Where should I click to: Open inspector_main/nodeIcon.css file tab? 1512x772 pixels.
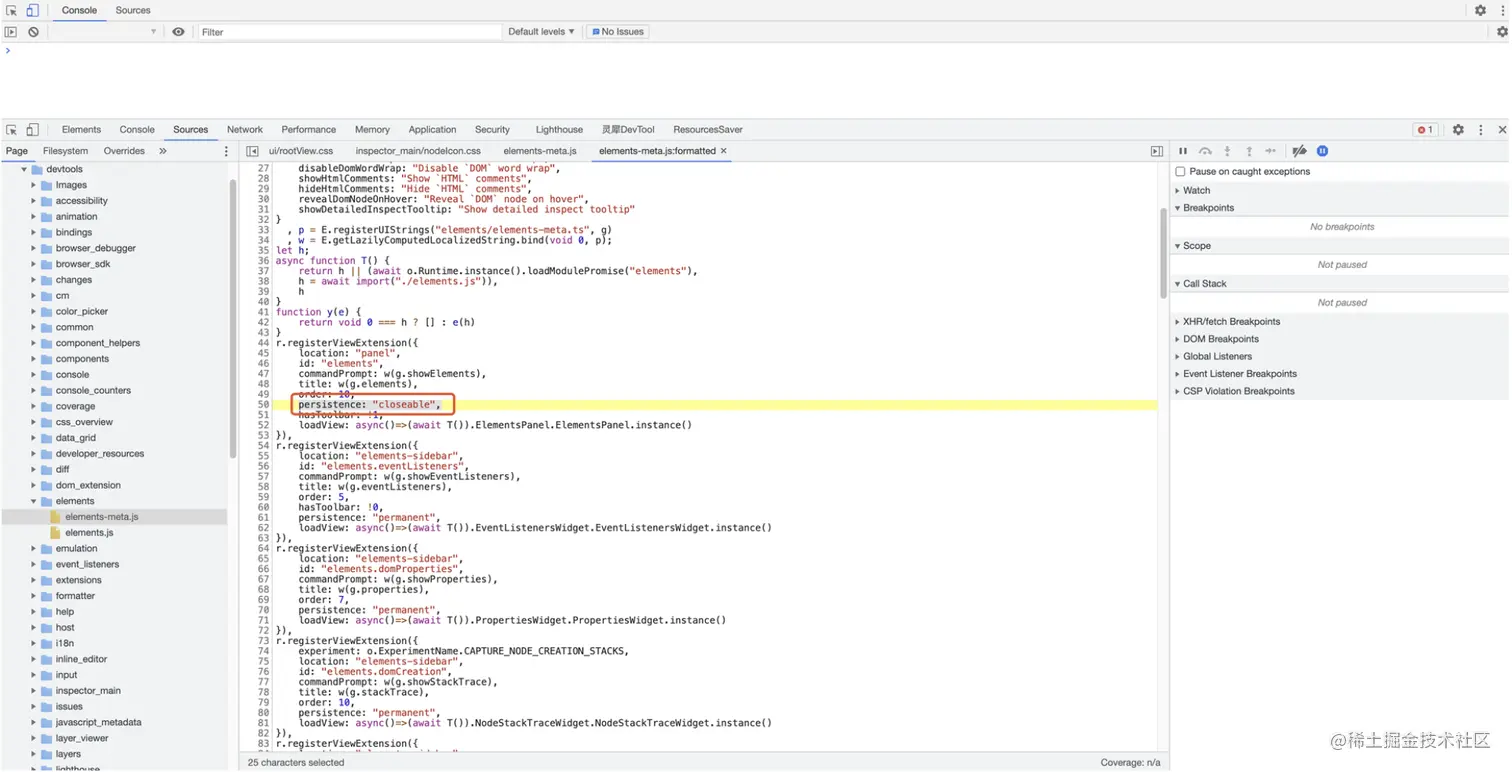click(418, 151)
